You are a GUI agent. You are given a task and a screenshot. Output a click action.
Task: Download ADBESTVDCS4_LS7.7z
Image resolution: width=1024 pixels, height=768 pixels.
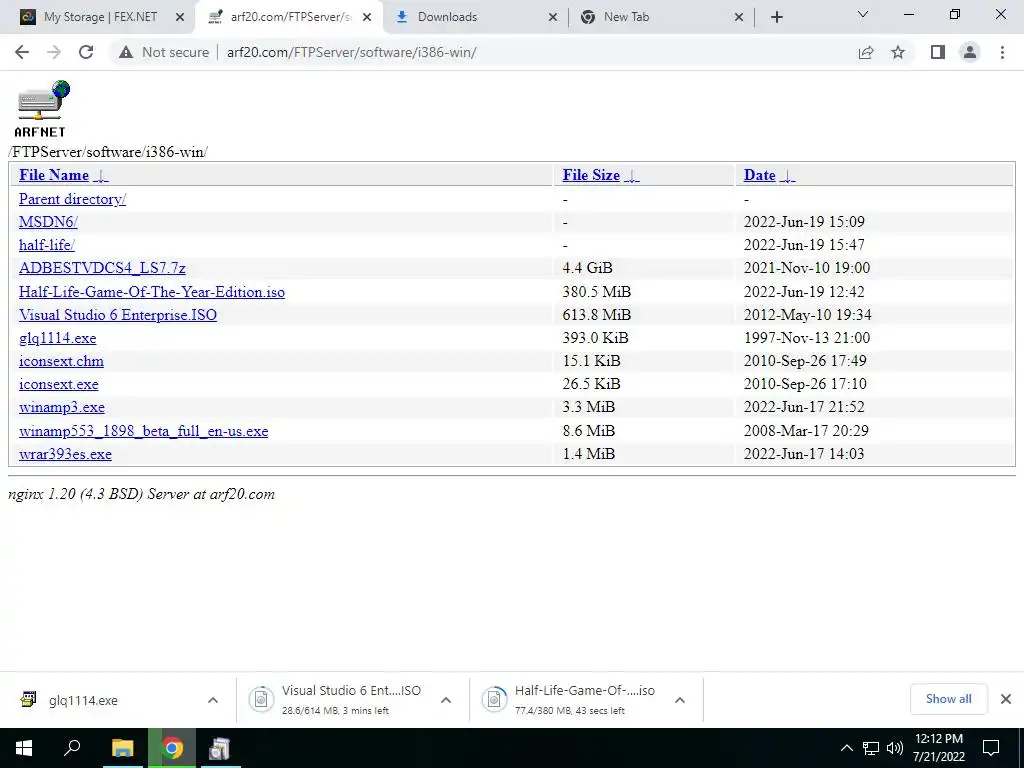click(x=103, y=268)
